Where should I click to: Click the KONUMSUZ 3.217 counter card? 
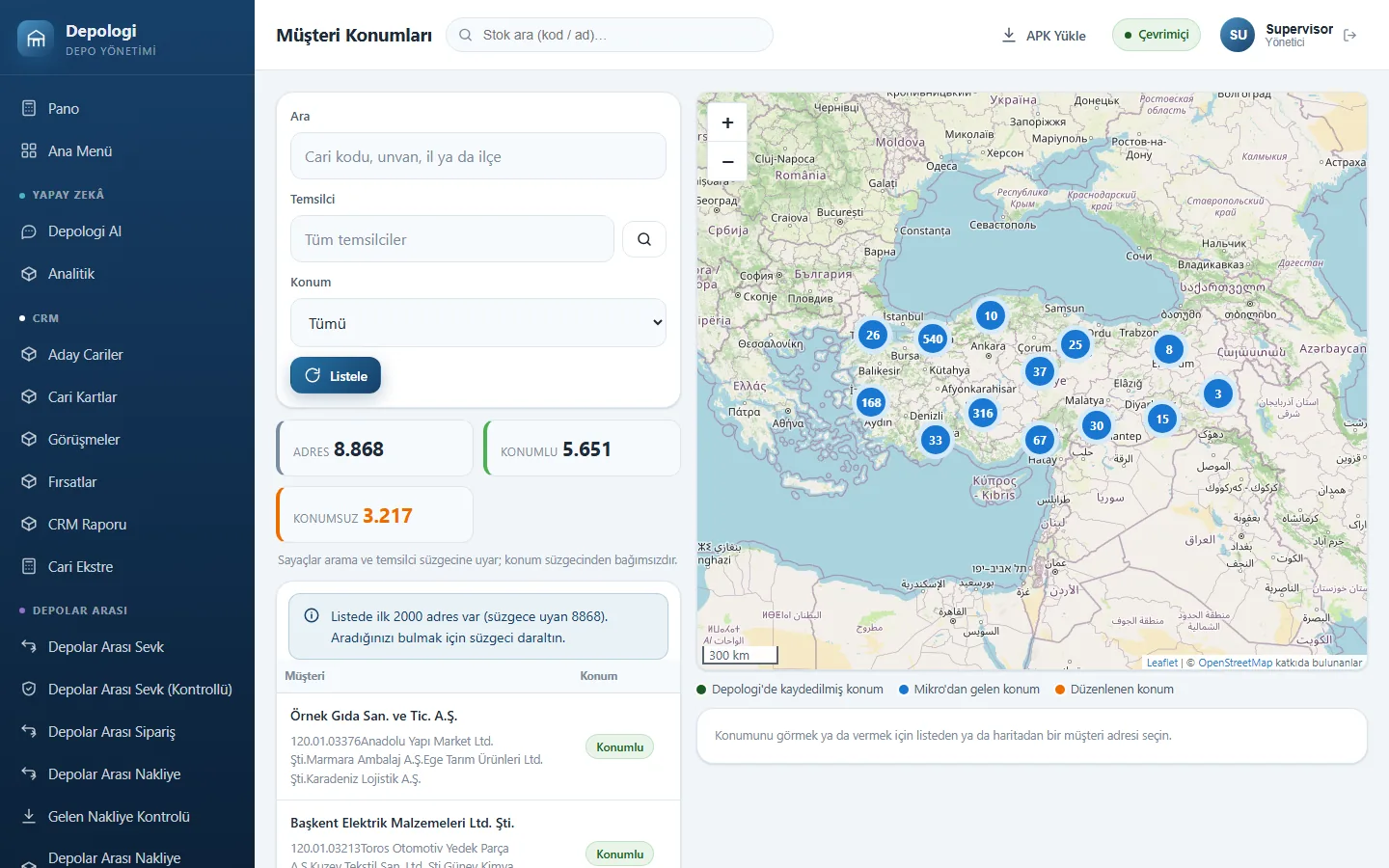[374, 515]
